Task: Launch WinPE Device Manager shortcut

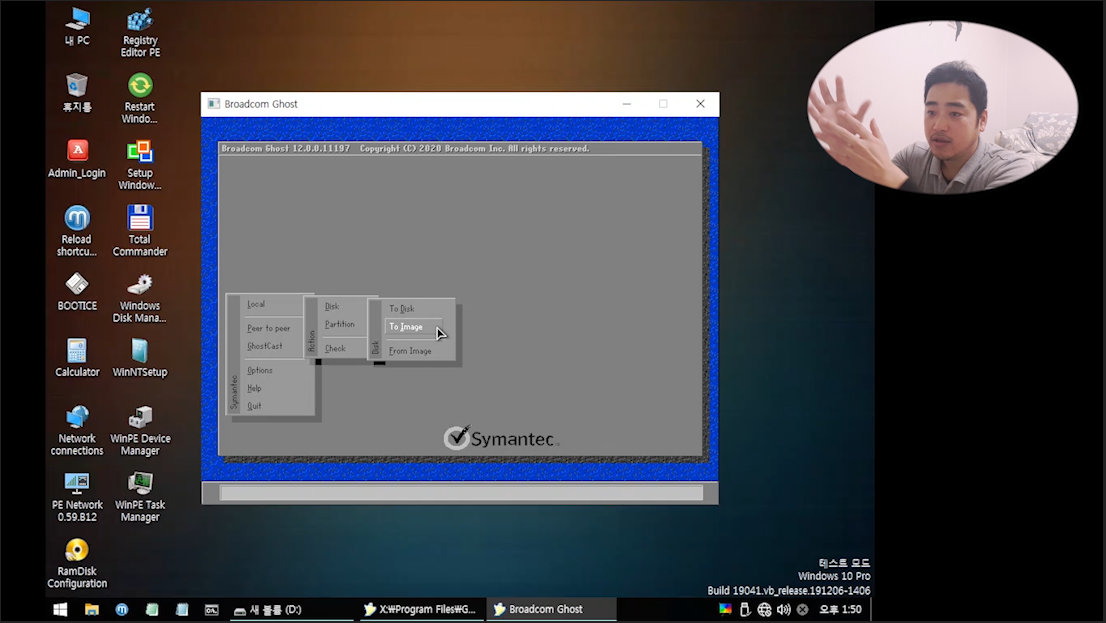Action: click(x=140, y=430)
